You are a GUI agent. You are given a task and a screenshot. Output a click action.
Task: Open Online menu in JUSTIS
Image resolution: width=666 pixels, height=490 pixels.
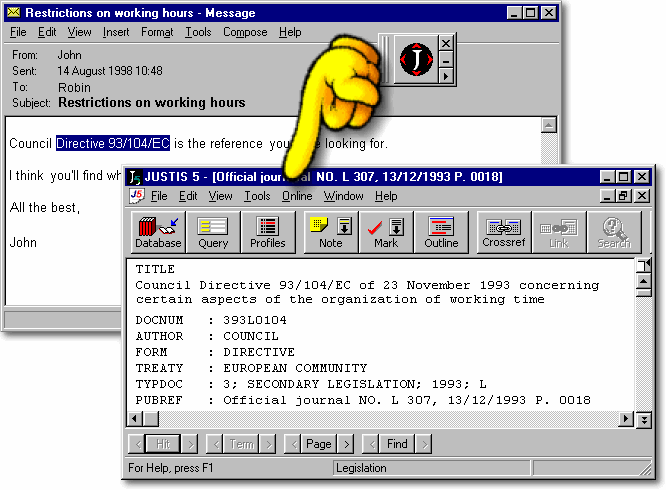pos(297,196)
